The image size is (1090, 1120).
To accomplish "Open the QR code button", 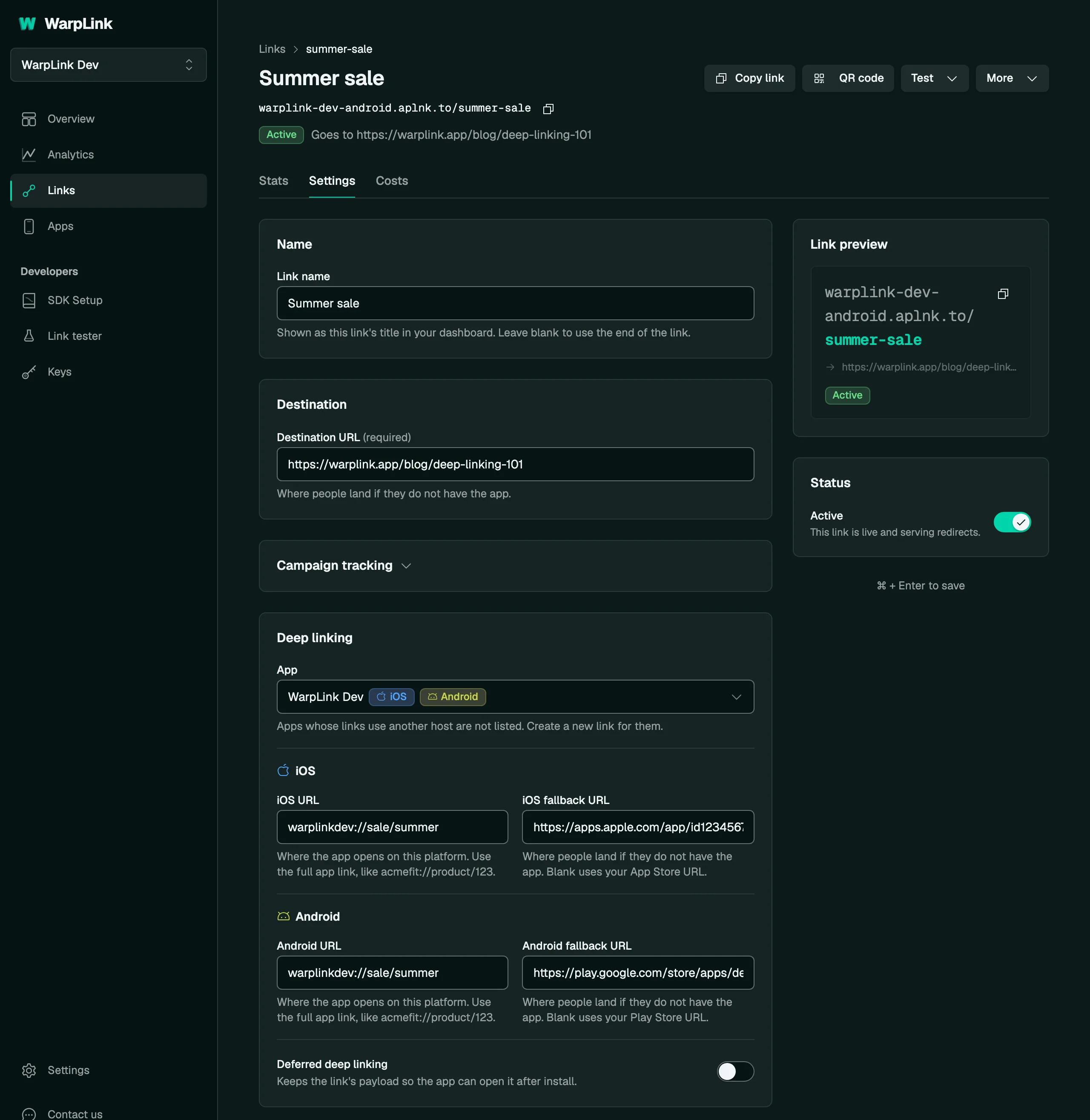I will pos(848,78).
